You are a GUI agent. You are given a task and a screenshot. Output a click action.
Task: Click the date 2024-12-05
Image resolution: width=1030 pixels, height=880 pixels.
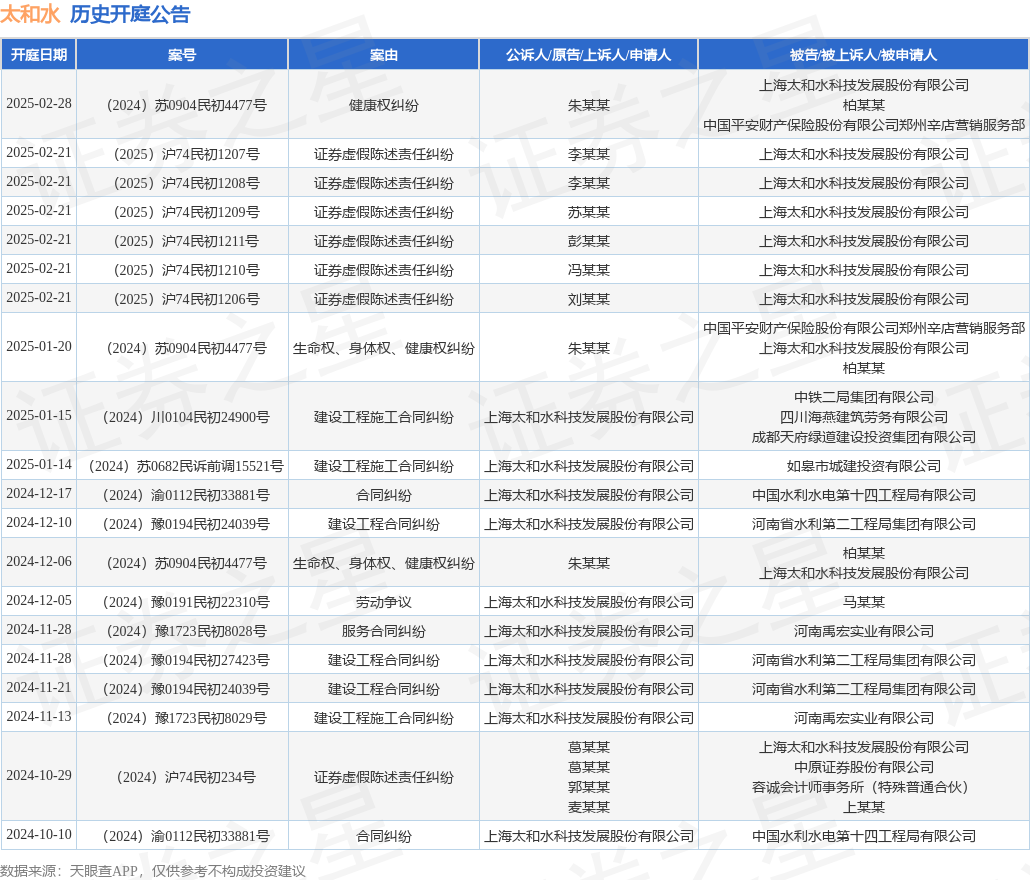point(39,600)
